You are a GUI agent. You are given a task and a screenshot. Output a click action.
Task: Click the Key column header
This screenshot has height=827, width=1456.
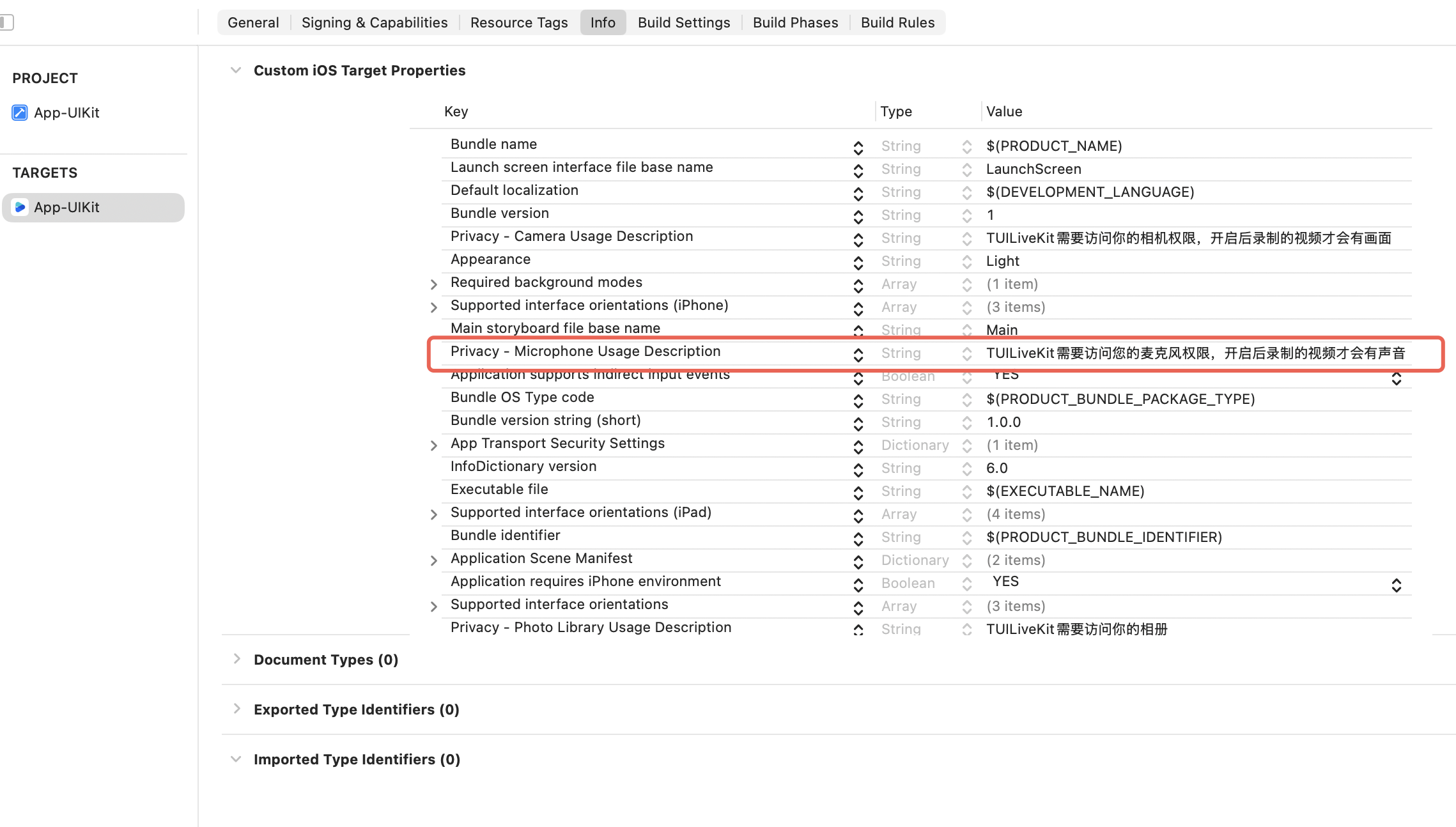point(456,111)
